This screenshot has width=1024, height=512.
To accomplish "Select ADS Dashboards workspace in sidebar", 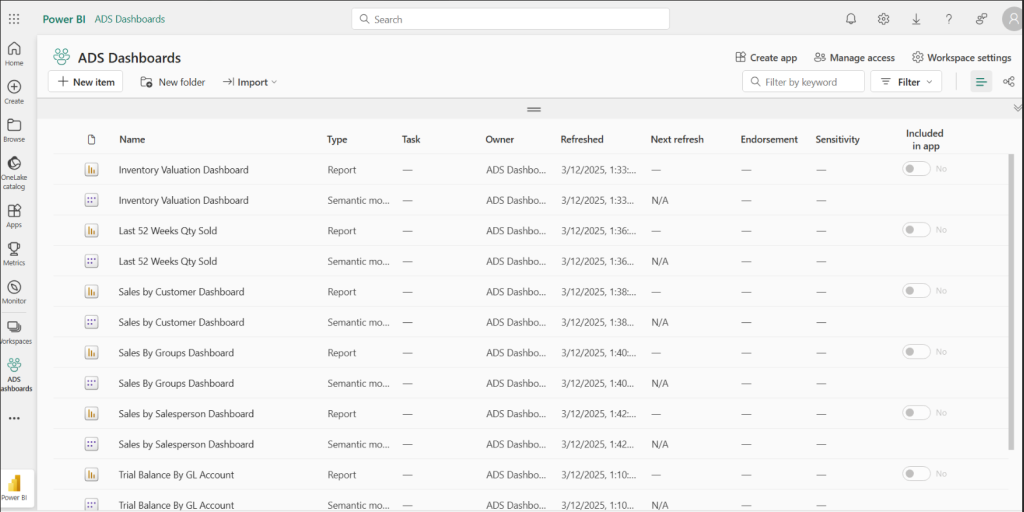I will coord(14,374).
